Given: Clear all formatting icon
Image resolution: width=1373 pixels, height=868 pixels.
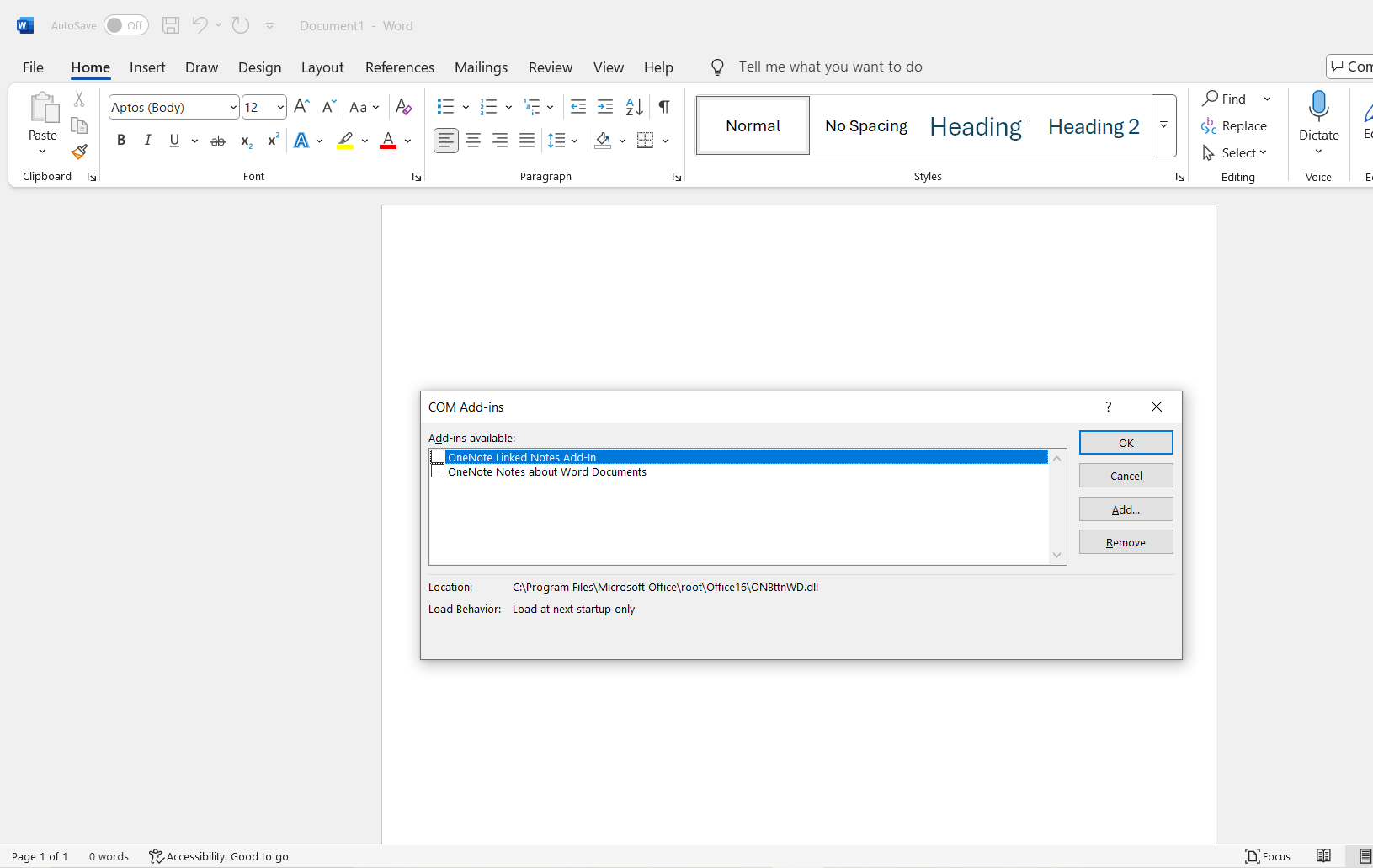Looking at the screenshot, I should pyautogui.click(x=404, y=107).
